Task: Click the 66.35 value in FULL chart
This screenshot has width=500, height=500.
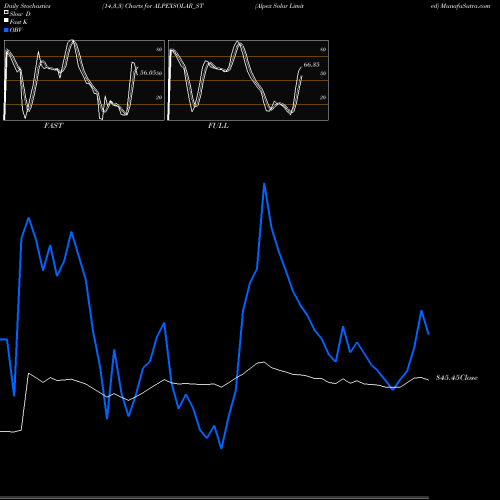Action: pos(311,65)
